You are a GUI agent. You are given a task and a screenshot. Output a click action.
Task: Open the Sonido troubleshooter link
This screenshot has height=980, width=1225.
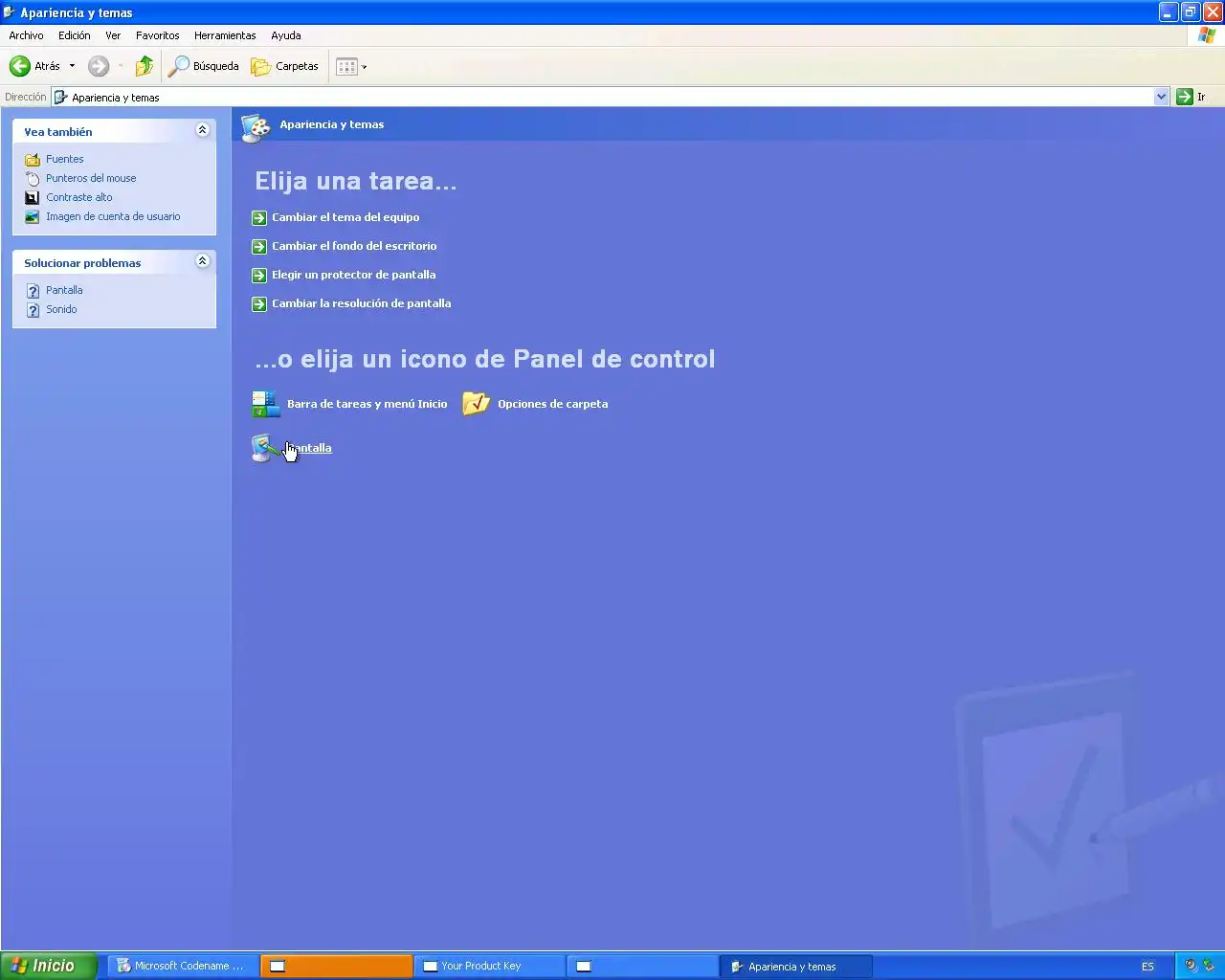(61, 309)
